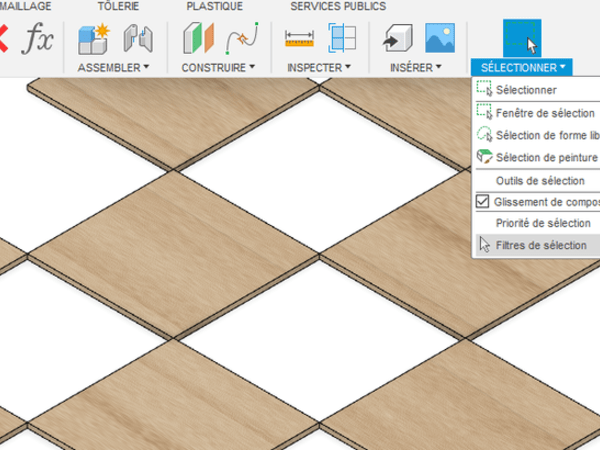
Task: Click the Insert Derive icon
Action: click(397, 40)
